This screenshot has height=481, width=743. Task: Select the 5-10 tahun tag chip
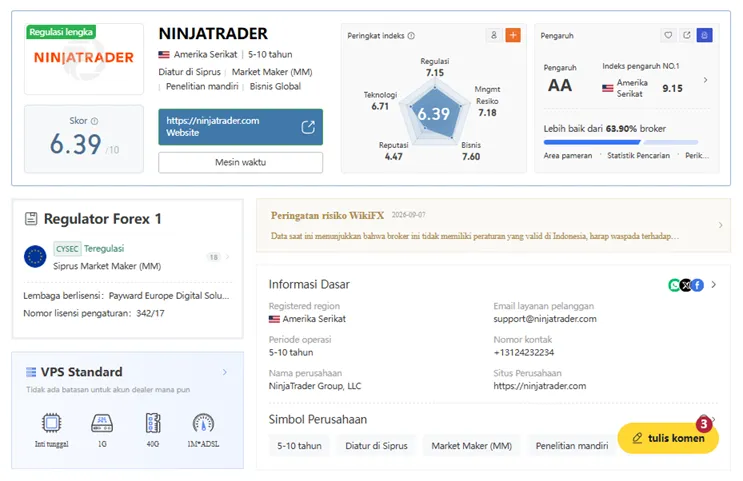point(299,445)
